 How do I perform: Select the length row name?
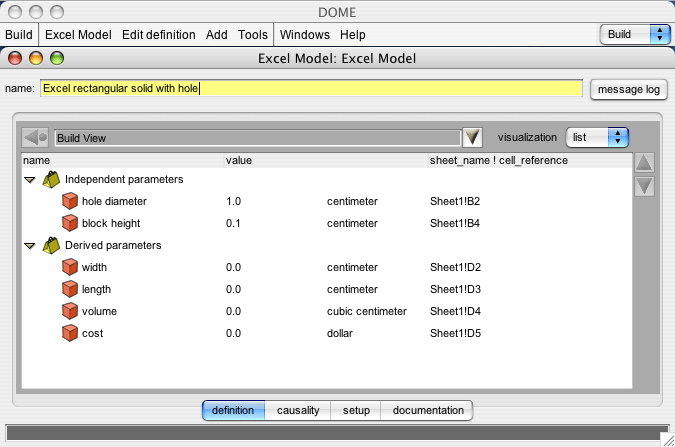[96, 289]
